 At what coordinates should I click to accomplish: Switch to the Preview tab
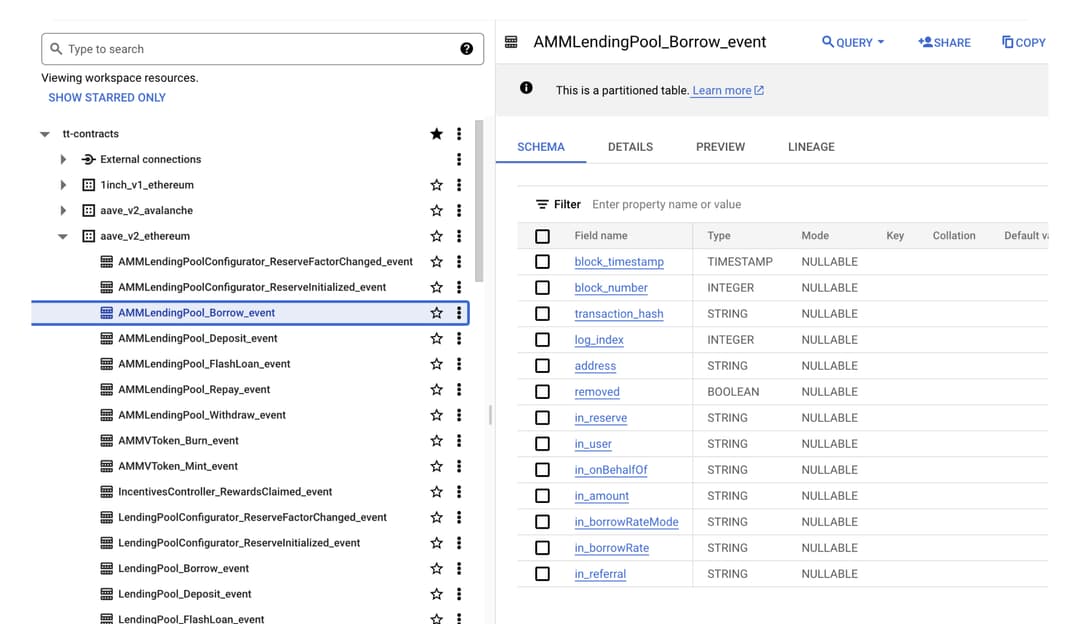(720, 147)
